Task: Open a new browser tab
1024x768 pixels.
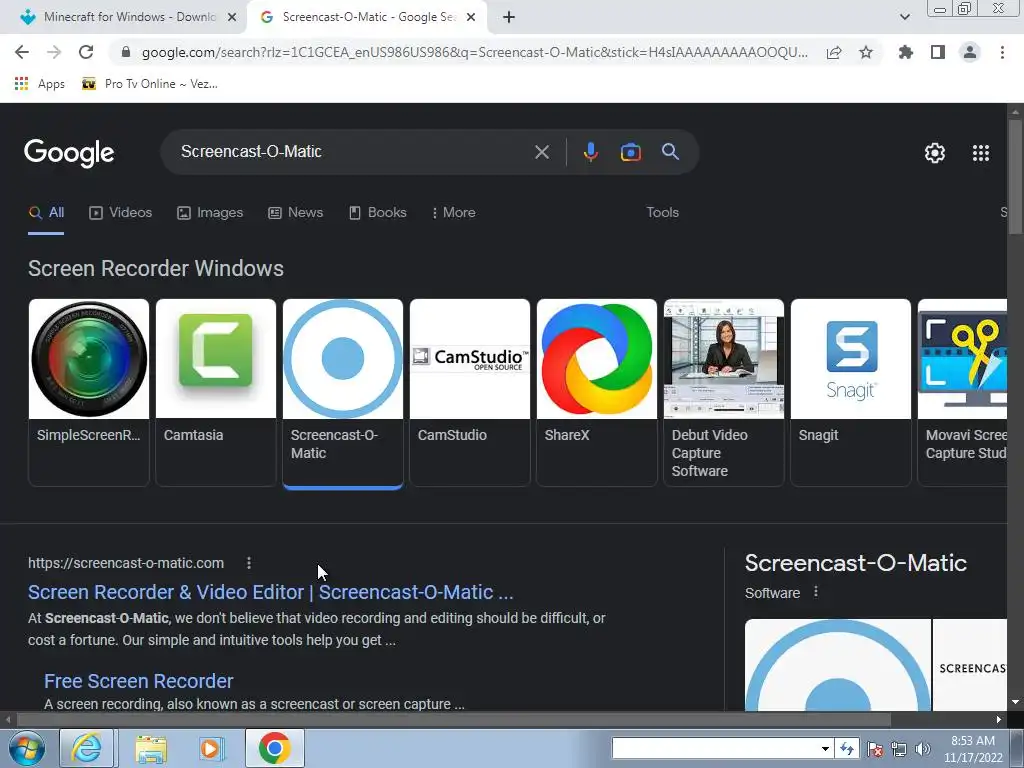Action: [509, 18]
